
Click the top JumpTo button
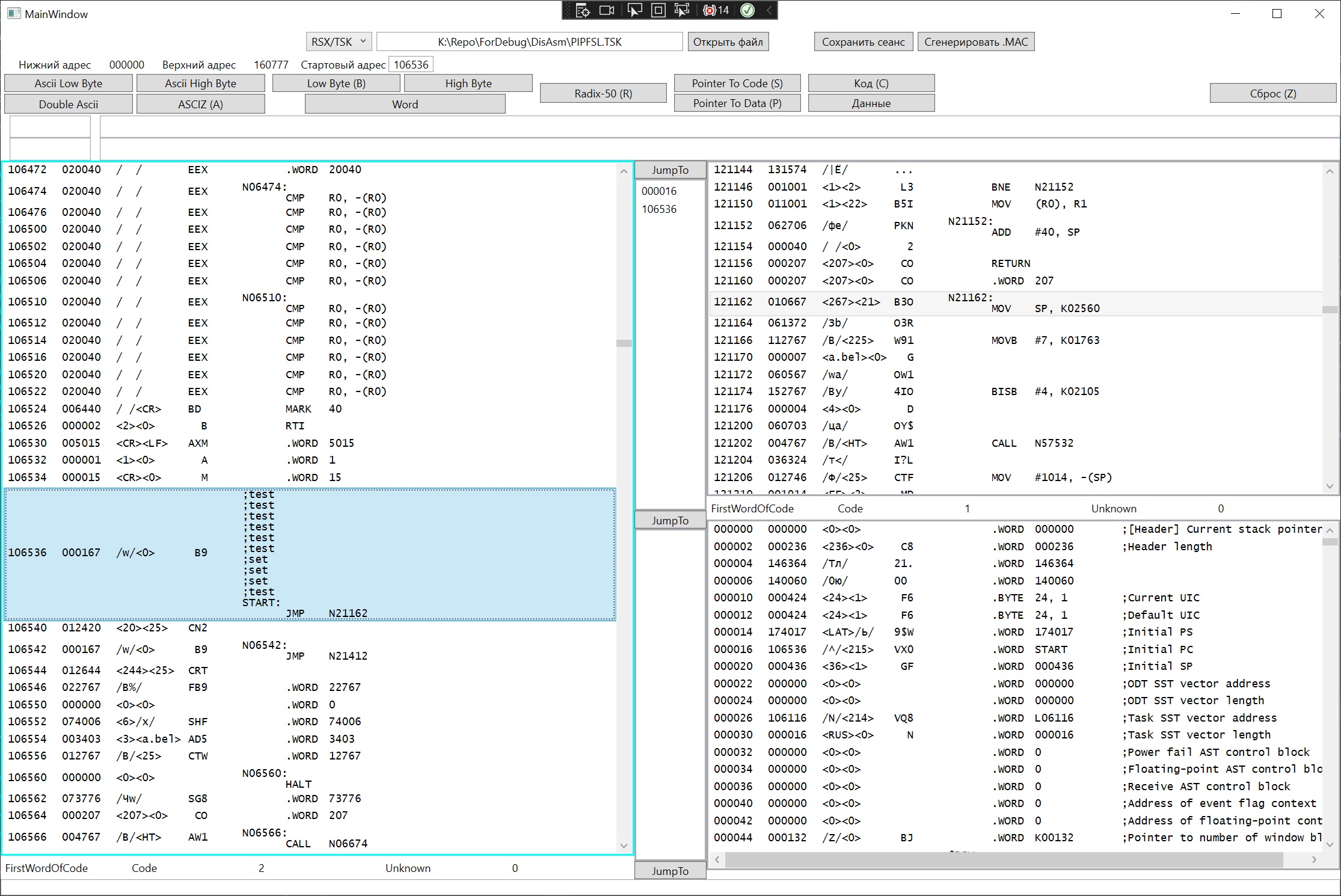[x=670, y=170]
